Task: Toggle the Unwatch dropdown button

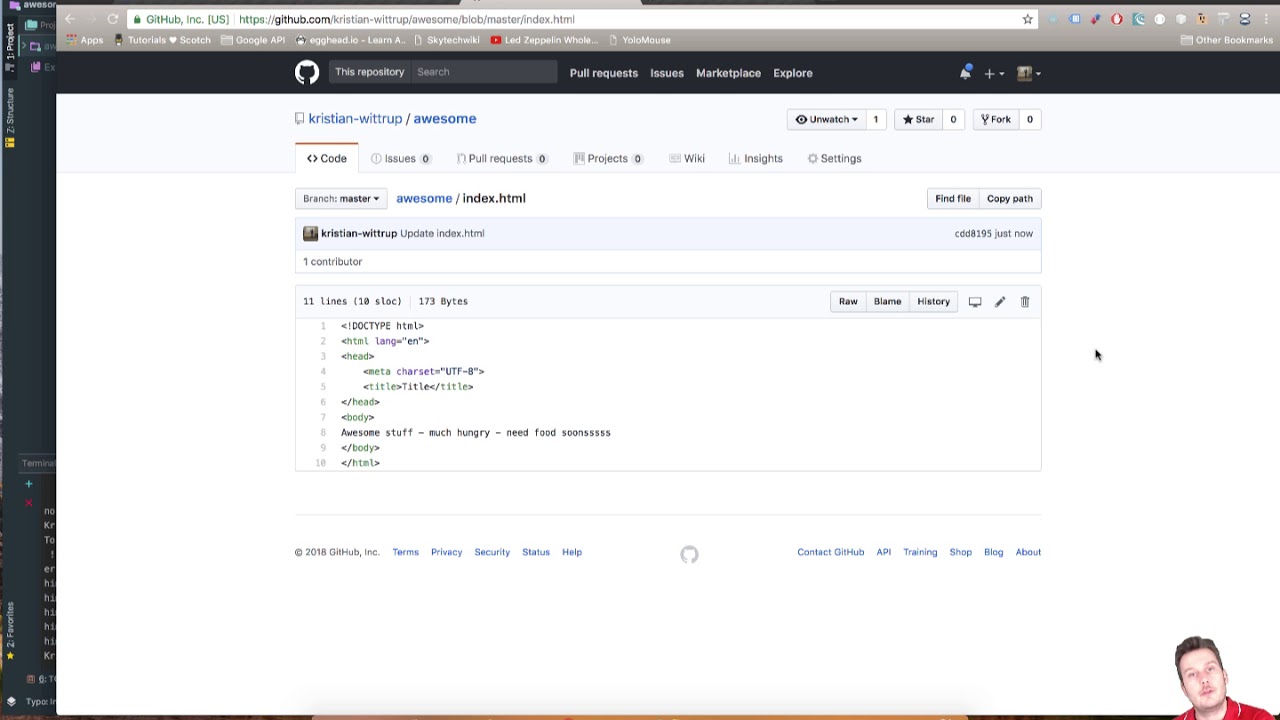Action: (x=826, y=119)
